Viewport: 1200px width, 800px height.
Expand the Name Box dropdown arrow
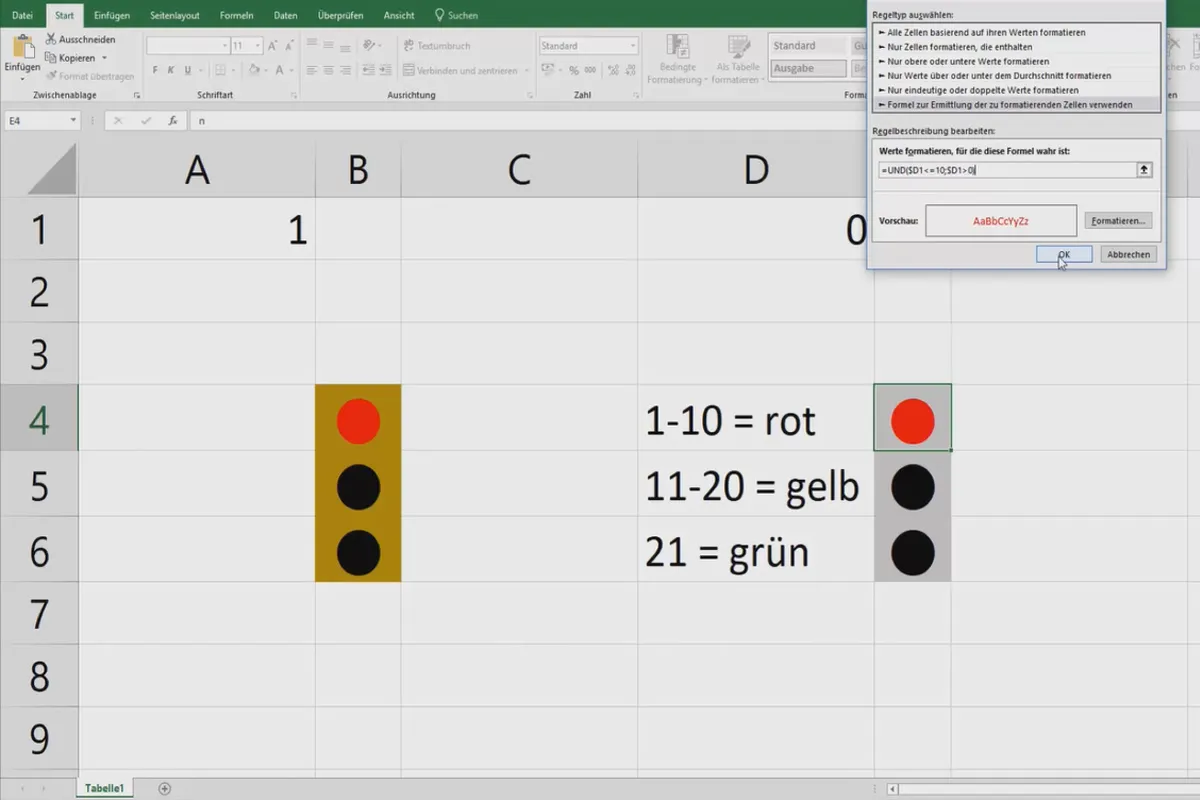click(x=73, y=120)
